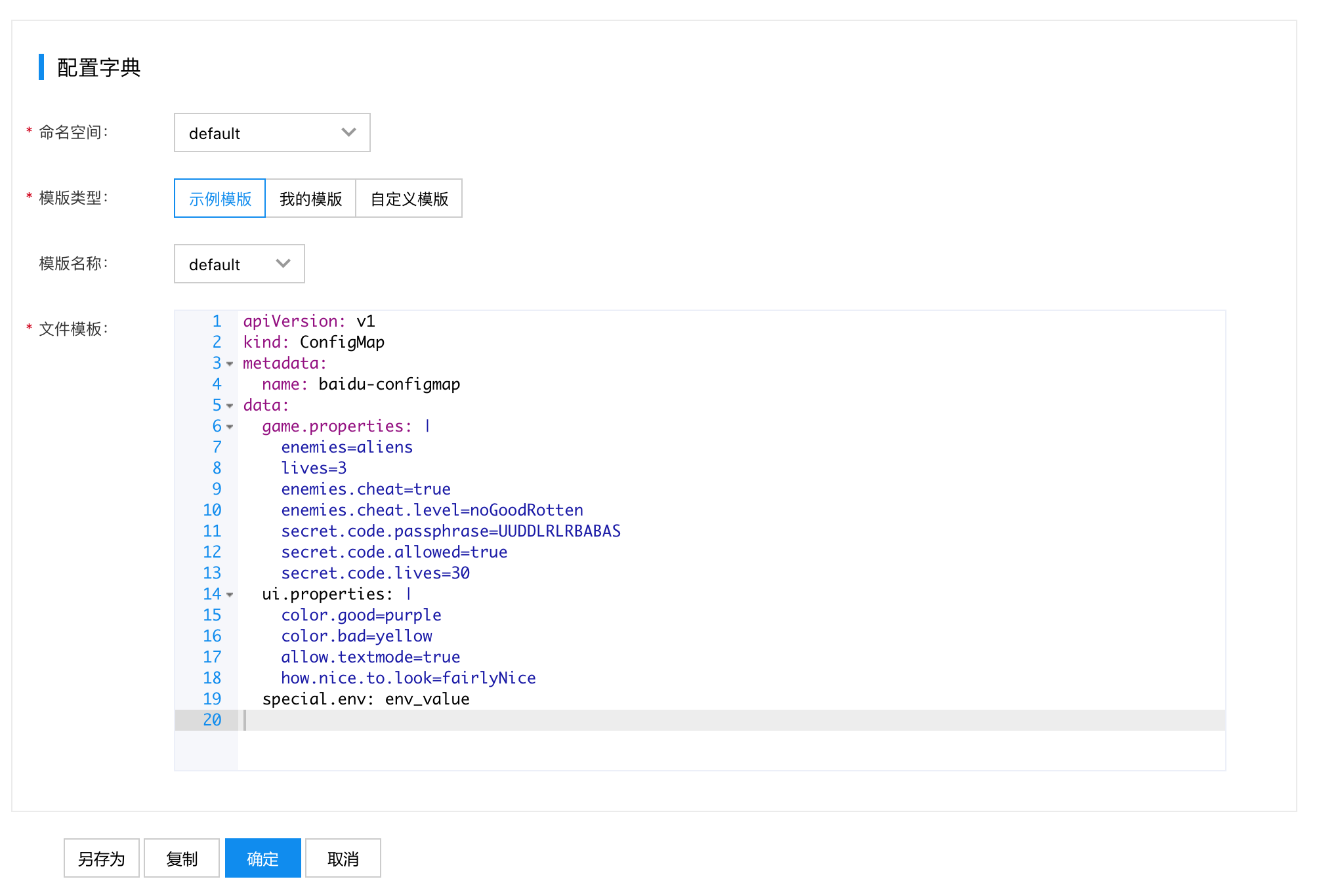
Task: Click 'allow.textmode=true' code line
Action: click(371, 657)
